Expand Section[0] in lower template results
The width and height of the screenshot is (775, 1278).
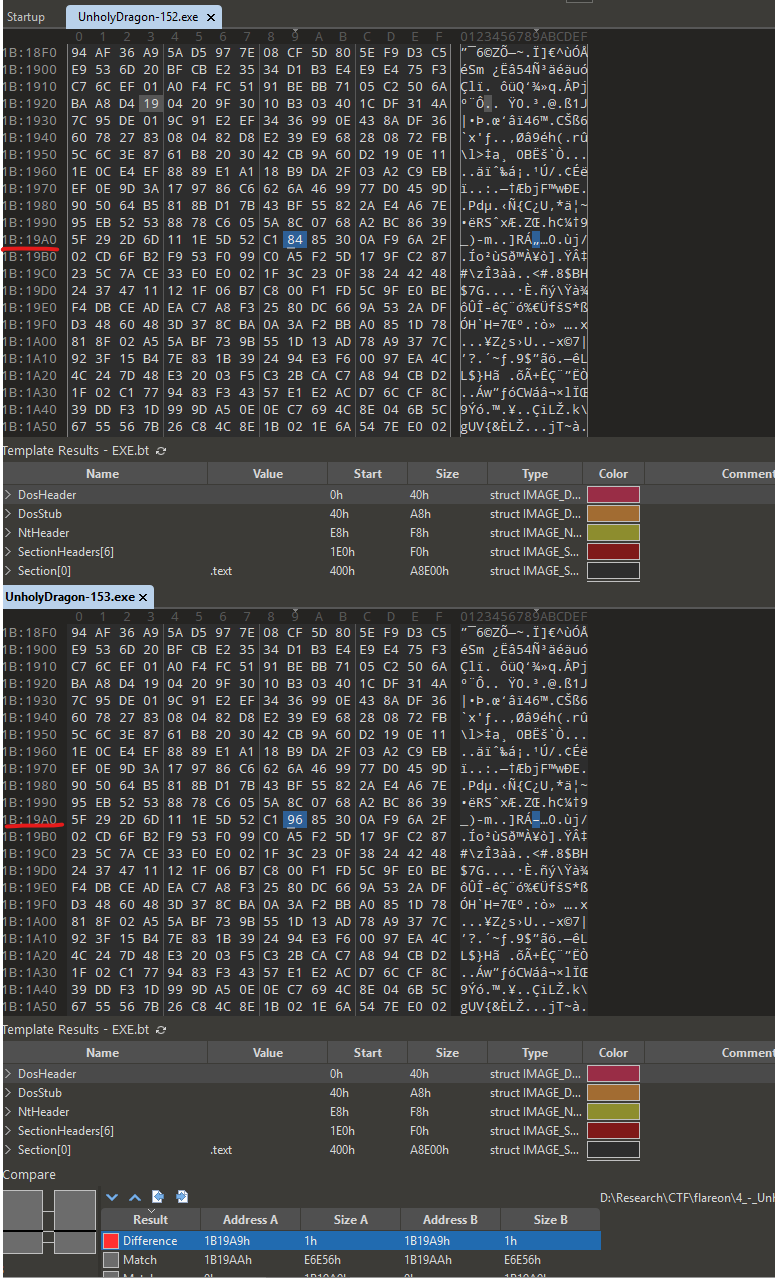click(8, 1150)
